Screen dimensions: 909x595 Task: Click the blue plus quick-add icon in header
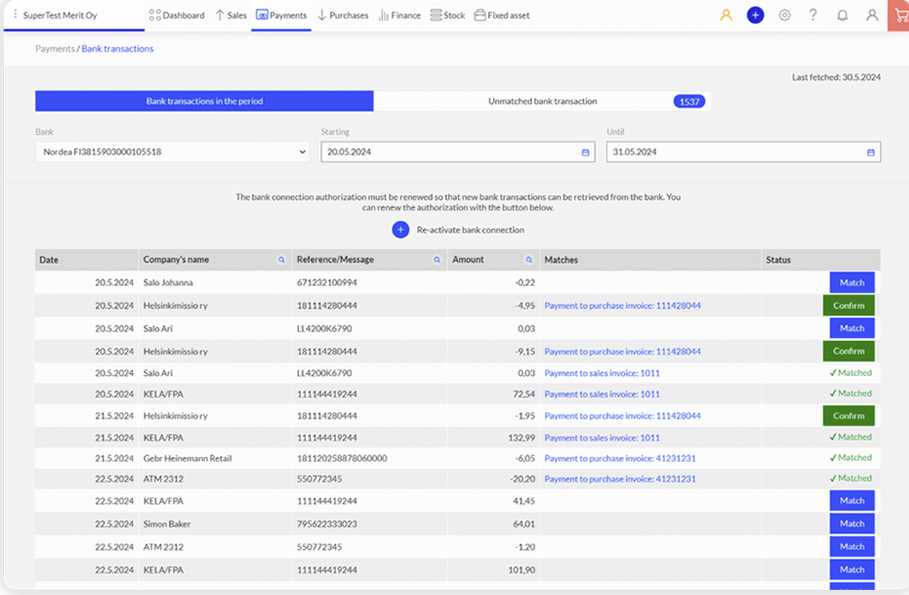(755, 15)
